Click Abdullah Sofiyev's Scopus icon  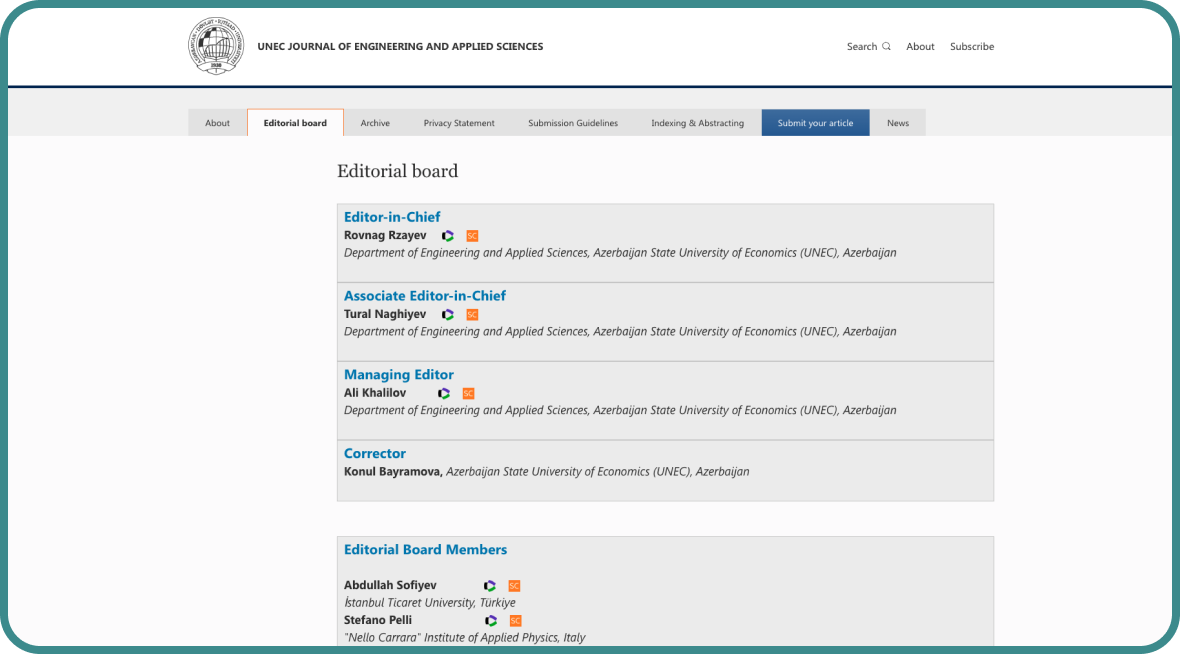[x=514, y=586]
